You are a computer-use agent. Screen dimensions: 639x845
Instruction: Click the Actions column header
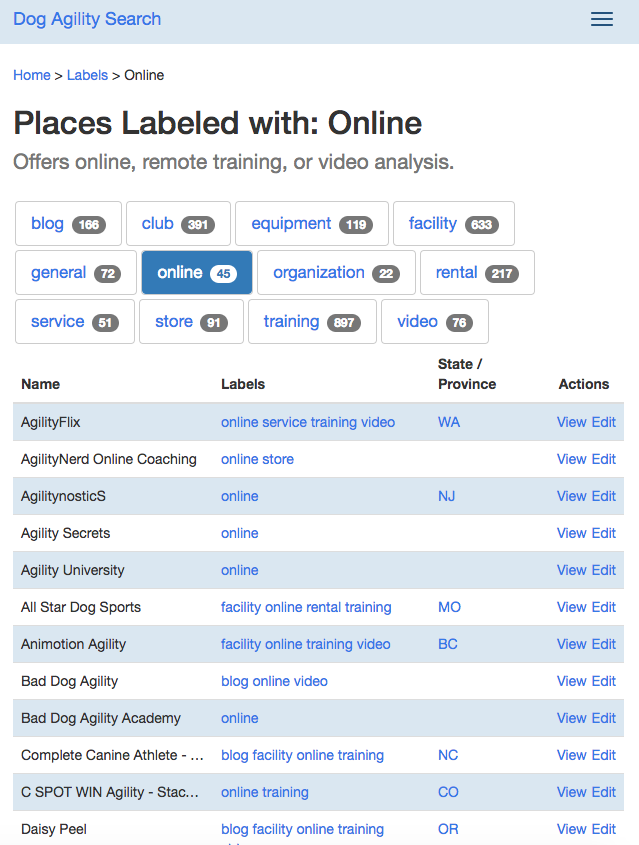click(584, 384)
